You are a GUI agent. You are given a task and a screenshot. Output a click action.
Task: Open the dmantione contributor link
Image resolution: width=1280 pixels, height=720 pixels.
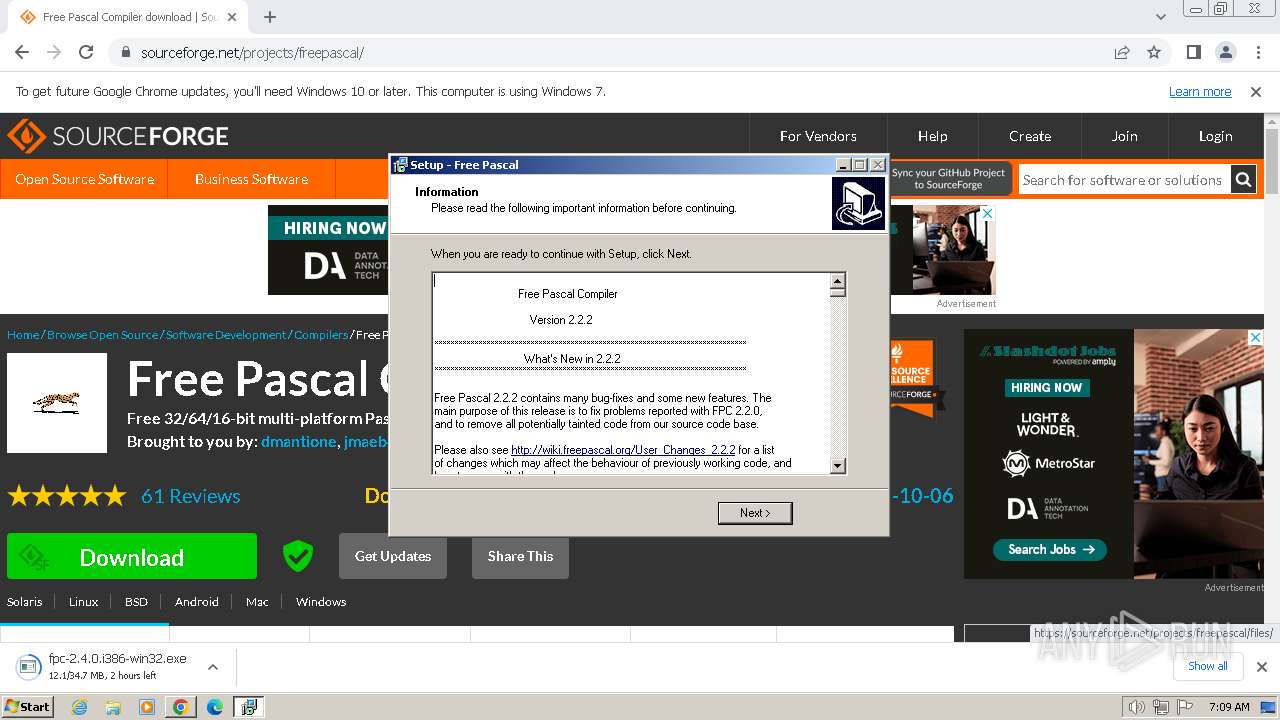click(x=298, y=442)
